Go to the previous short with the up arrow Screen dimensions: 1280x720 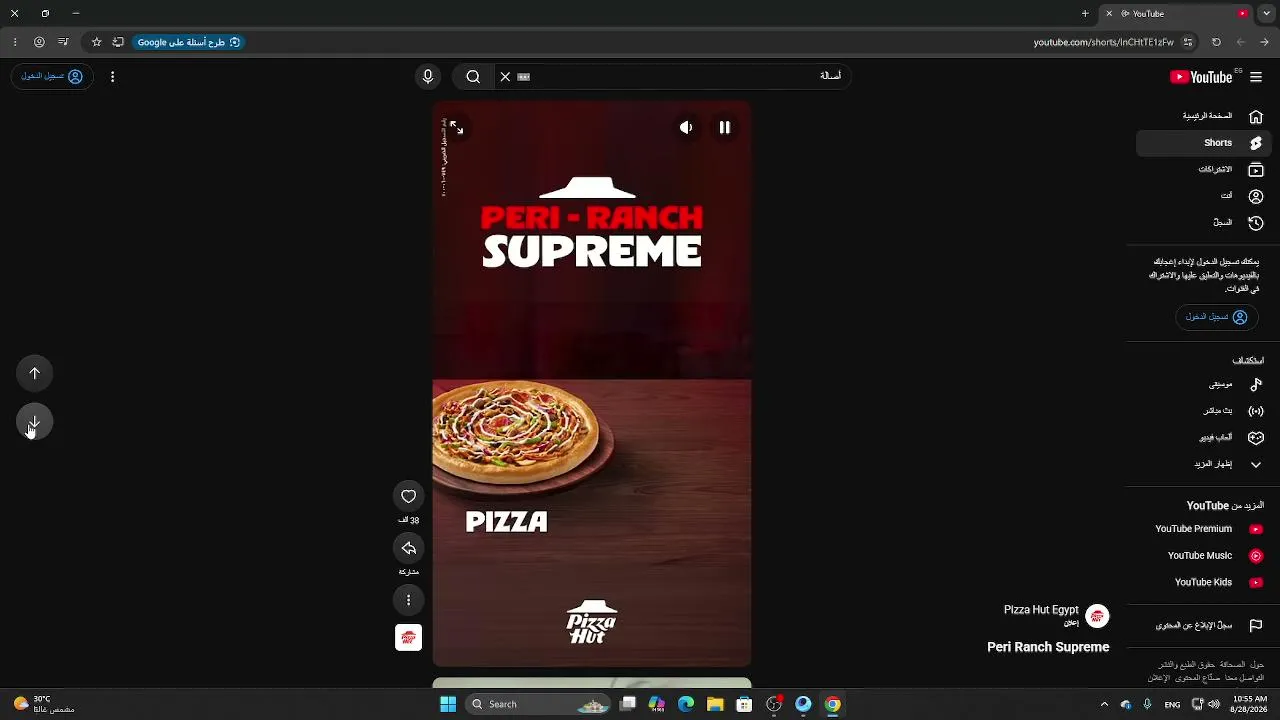(x=35, y=374)
